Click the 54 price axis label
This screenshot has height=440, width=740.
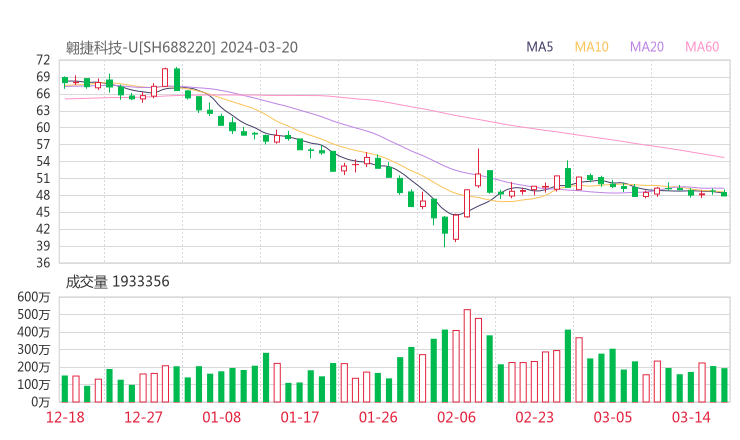point(43,161)
